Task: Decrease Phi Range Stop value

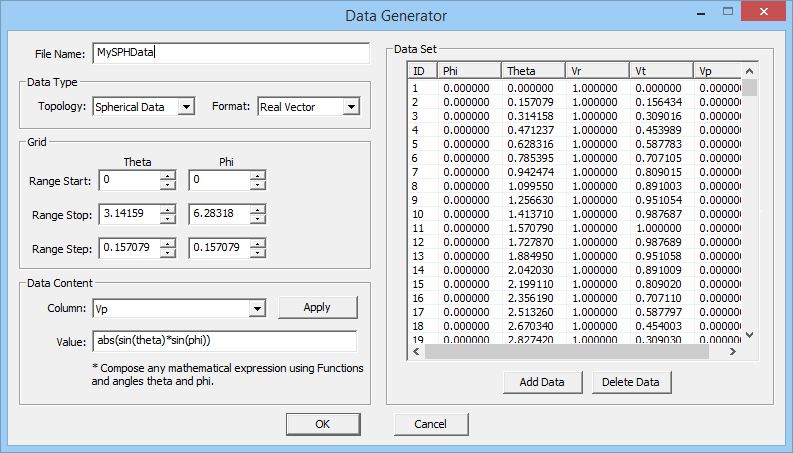Action: coord(258,220)
